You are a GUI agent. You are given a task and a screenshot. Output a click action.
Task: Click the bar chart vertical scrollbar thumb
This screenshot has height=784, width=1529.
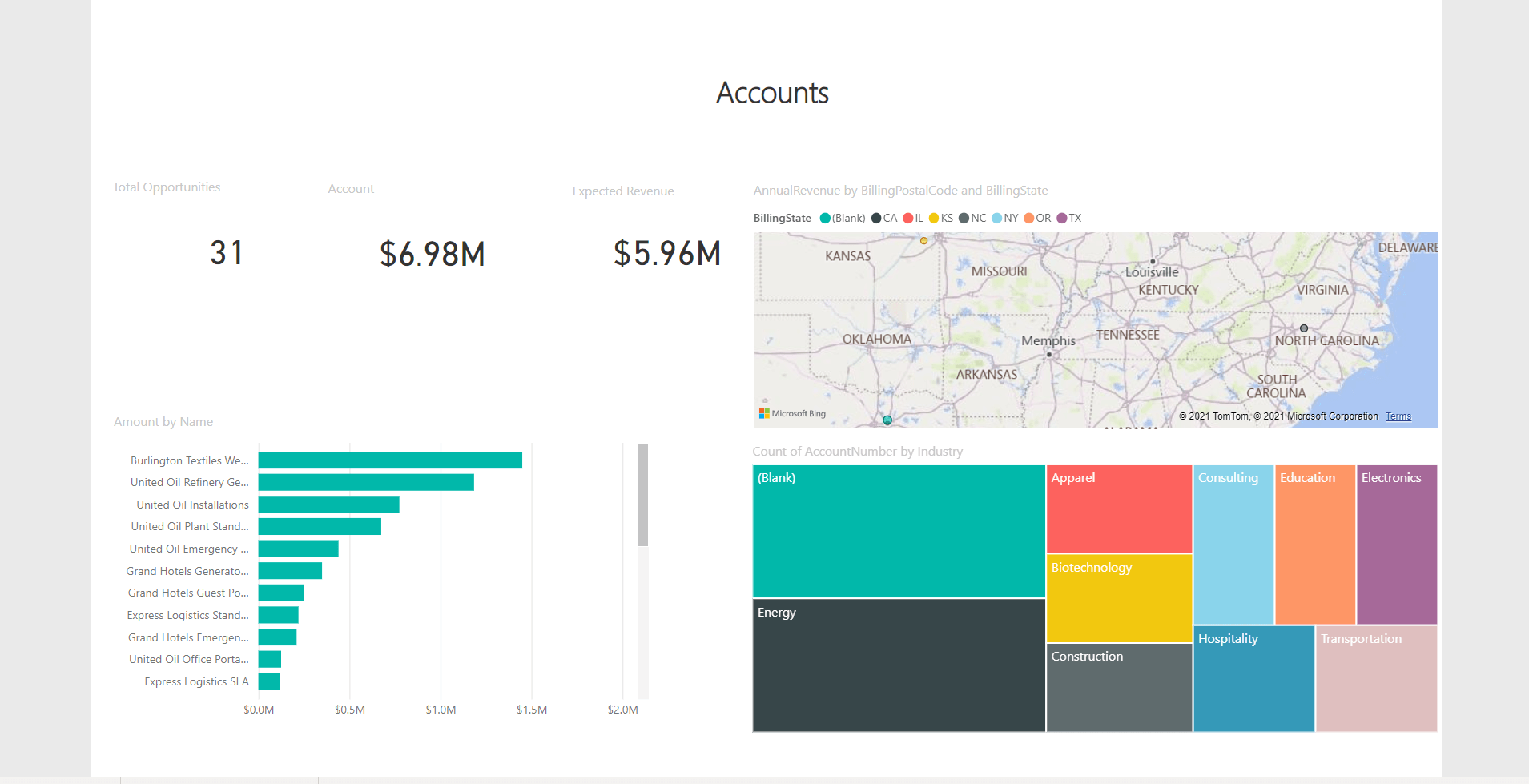(x=643, y=495)
